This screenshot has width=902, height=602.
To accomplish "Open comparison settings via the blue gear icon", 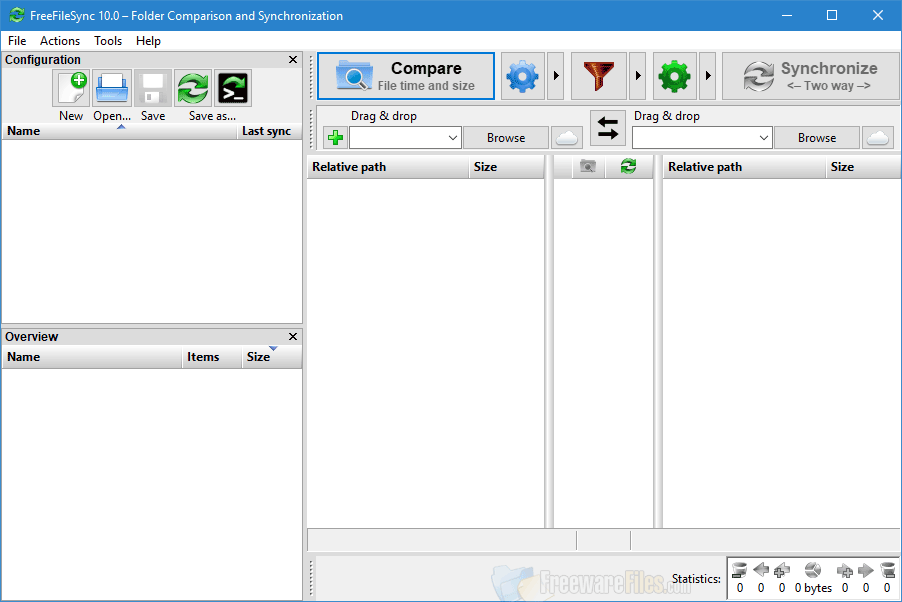I will click(522, 75).
